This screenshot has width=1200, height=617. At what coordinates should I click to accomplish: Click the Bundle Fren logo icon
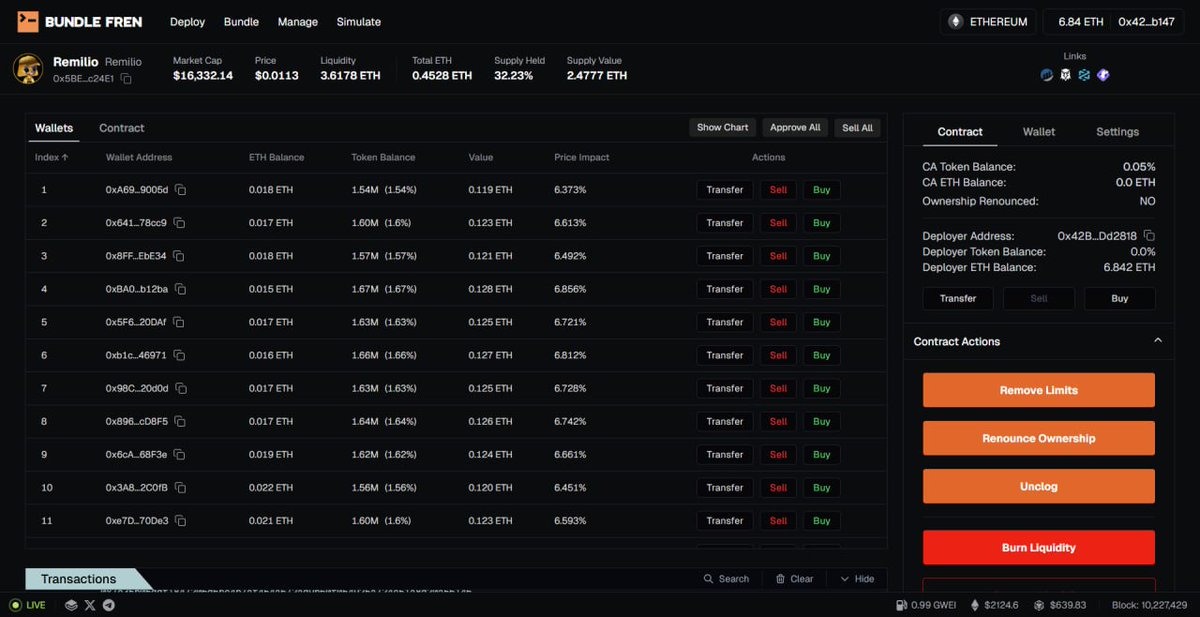[x=28, y=21]
